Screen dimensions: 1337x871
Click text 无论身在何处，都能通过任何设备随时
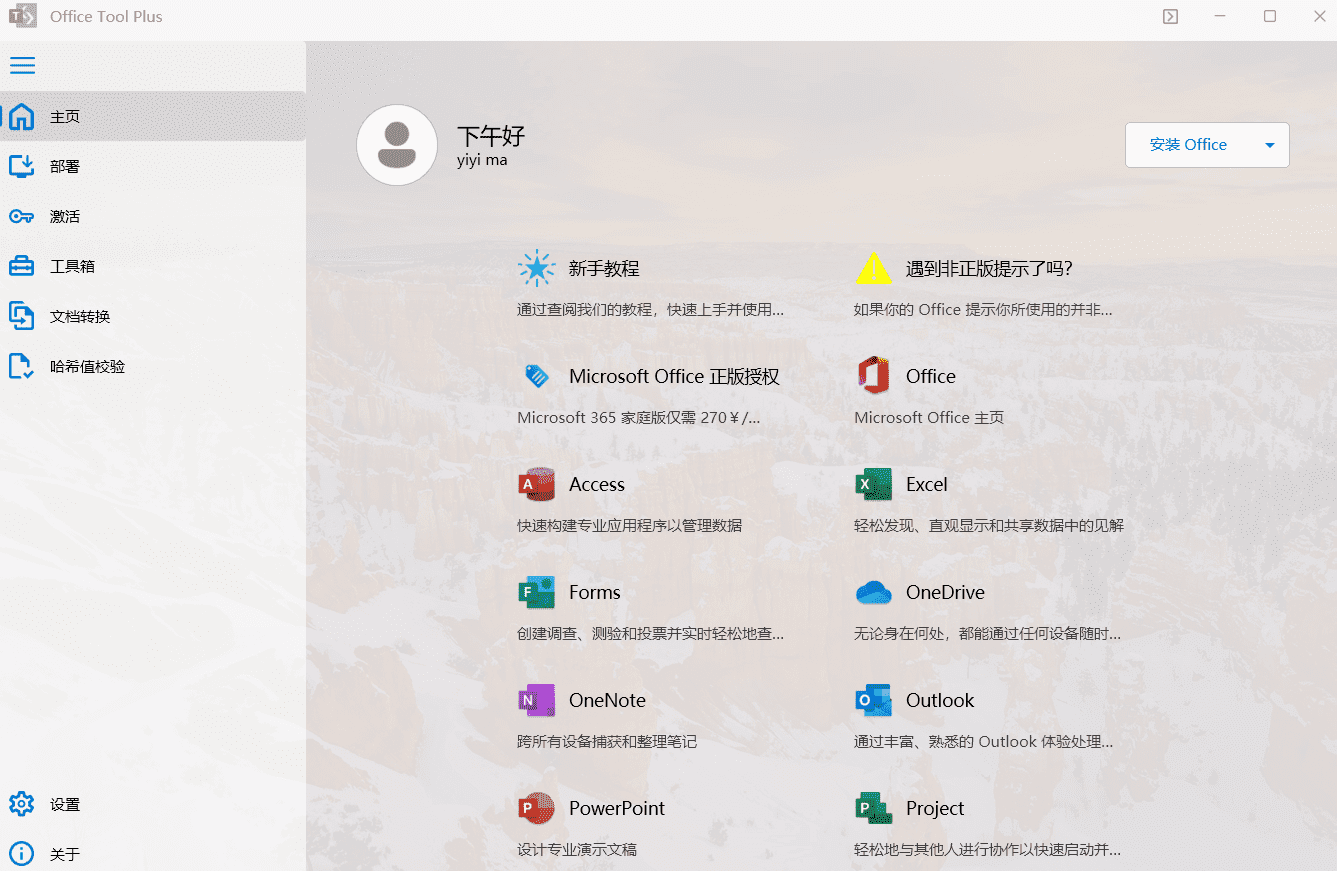(987, 633)
